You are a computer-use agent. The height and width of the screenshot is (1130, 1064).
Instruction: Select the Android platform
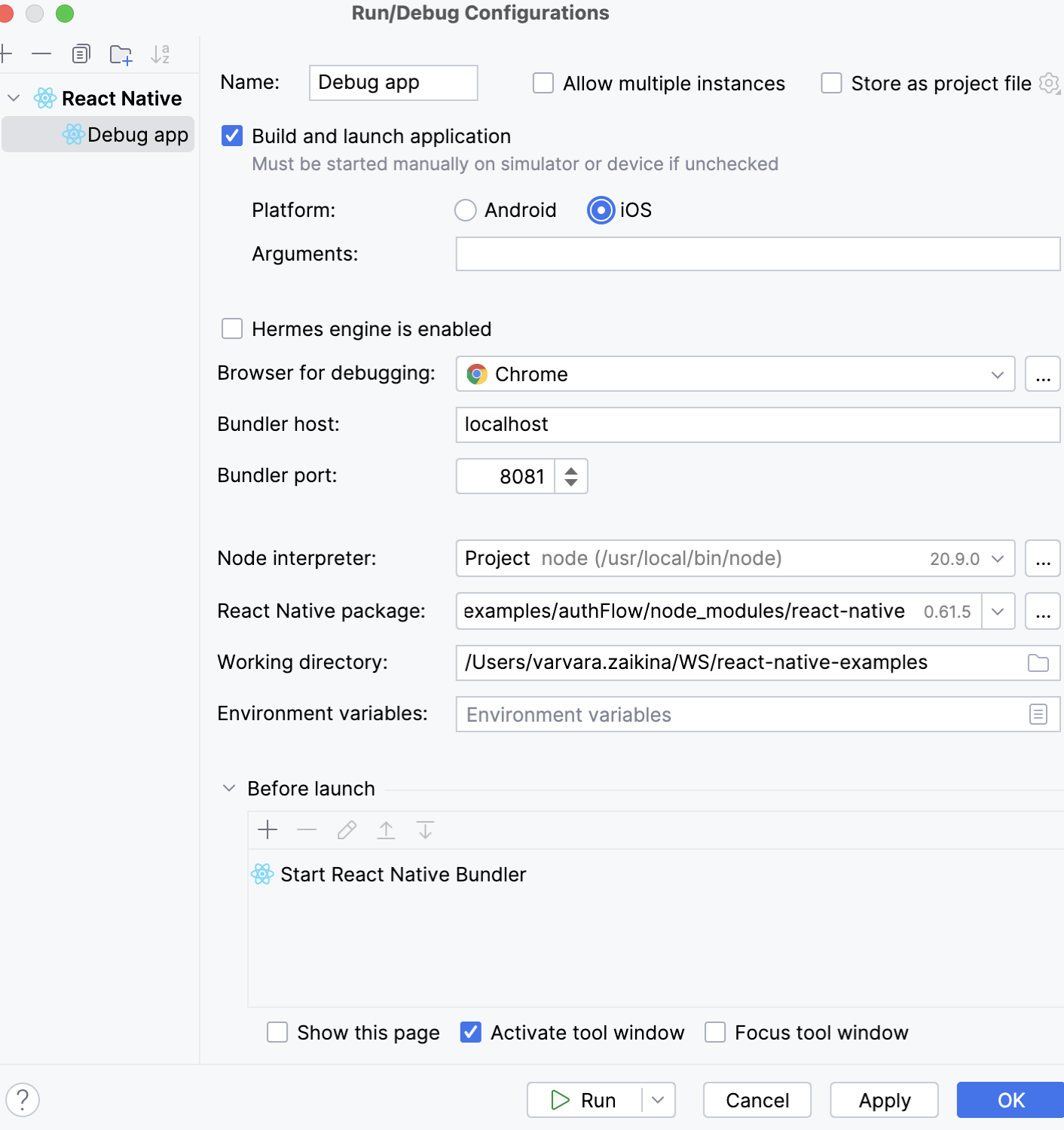(465, 210)
